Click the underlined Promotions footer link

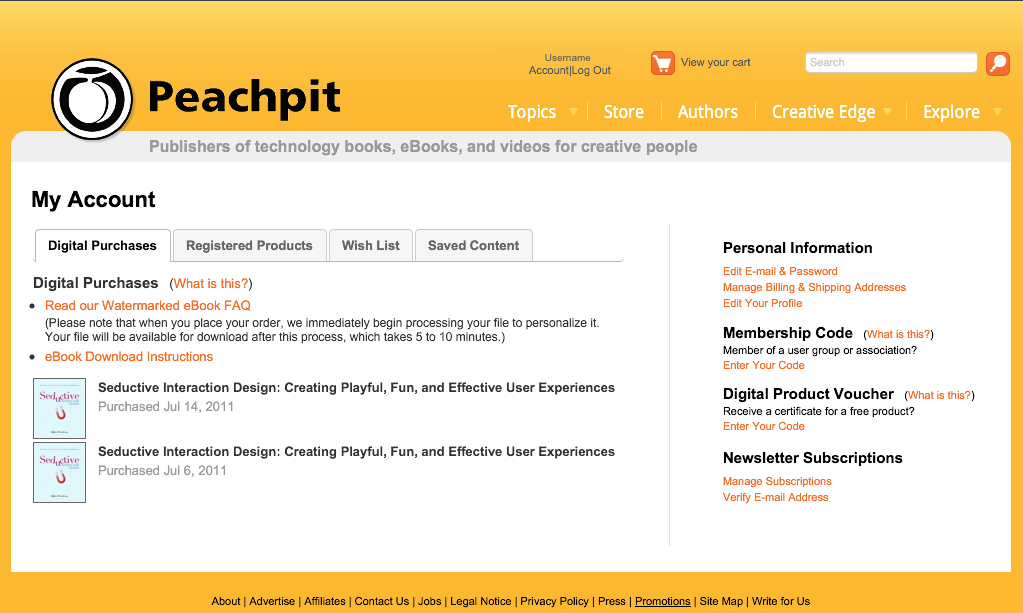coord(663,601)
